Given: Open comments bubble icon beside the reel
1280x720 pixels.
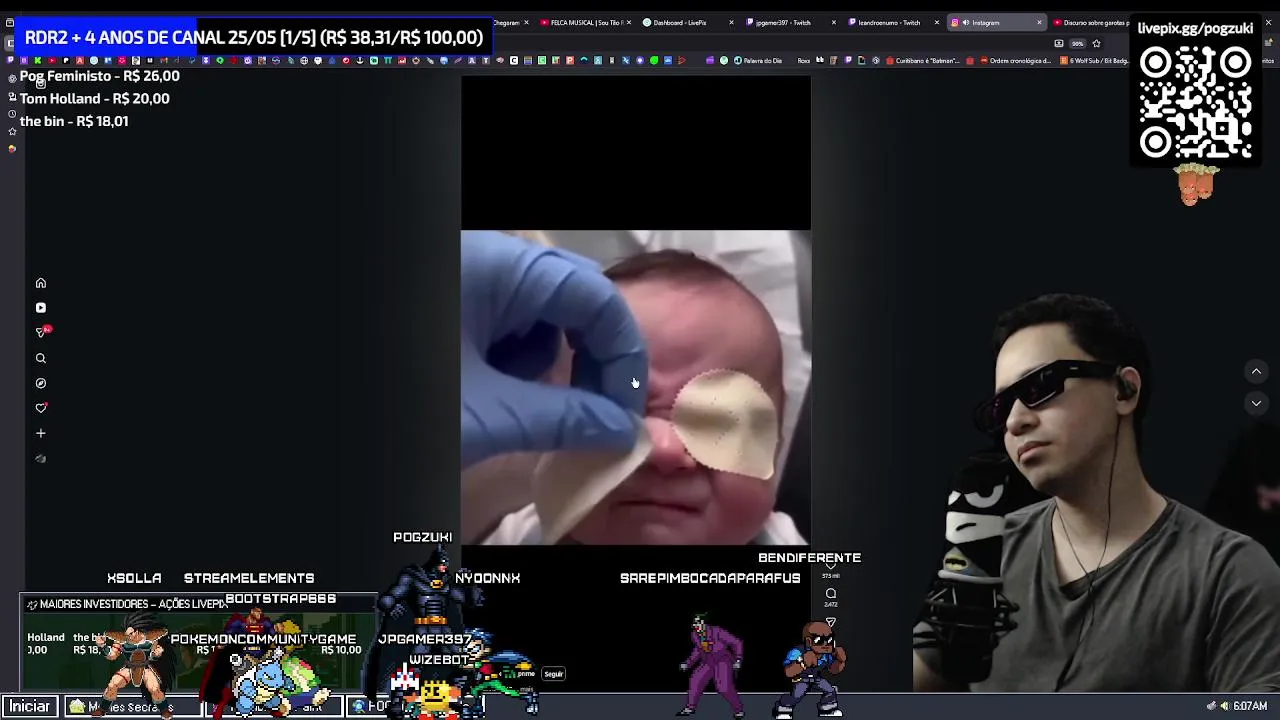Looking at the screenshot, I should (x=831, y=594).
